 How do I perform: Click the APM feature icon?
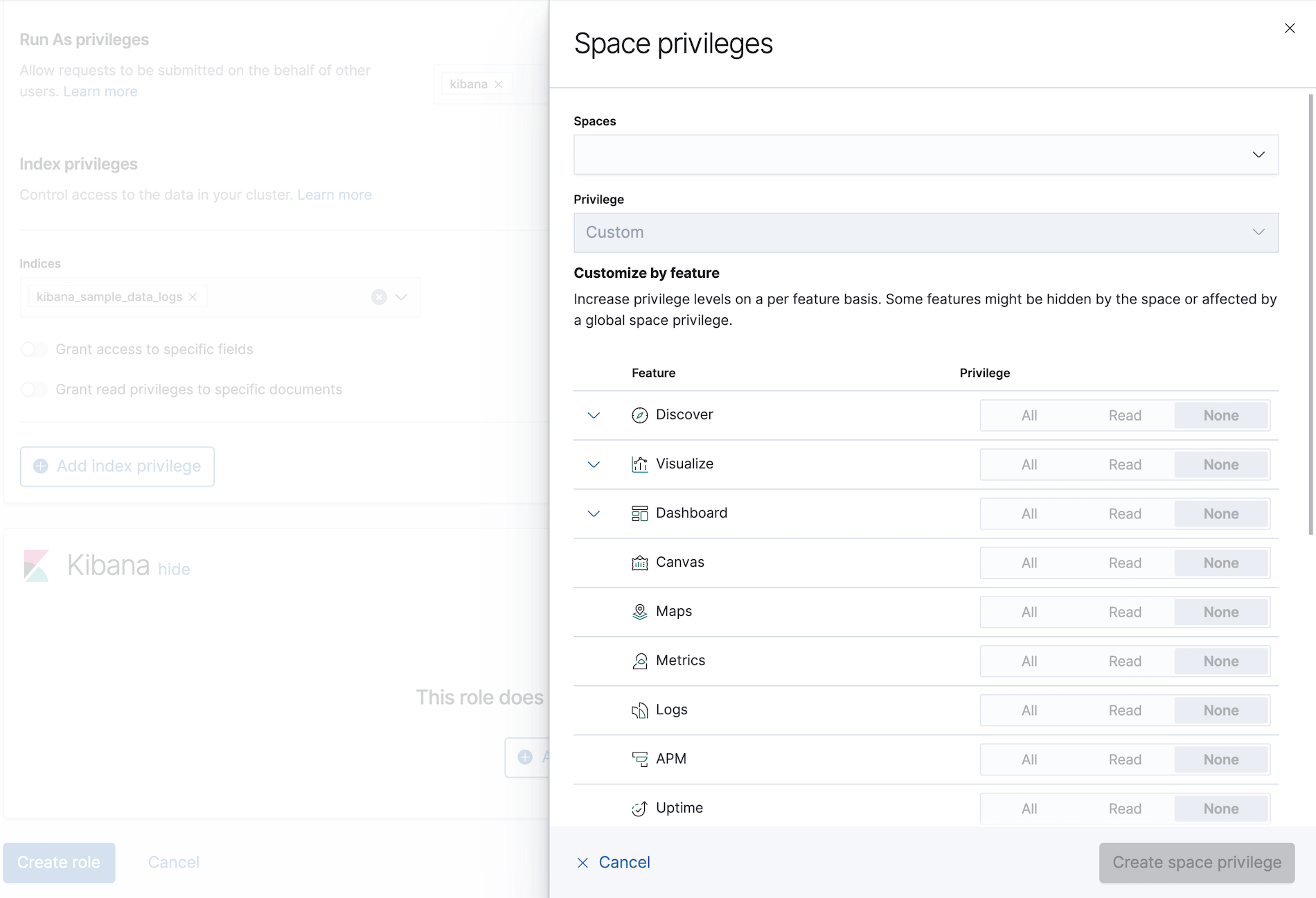pos(639,759)
